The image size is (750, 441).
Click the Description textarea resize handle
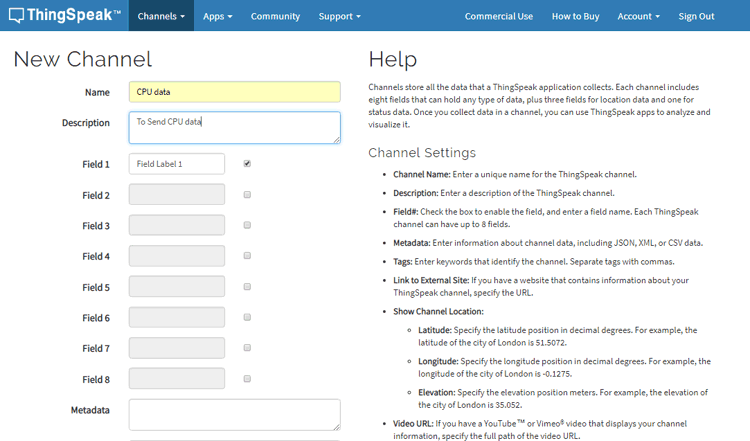click(336, 140)
